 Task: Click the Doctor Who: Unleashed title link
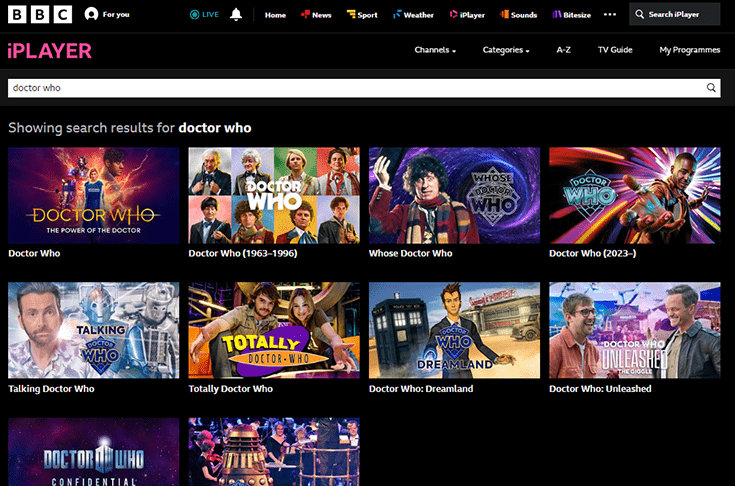tap(600, 389)
